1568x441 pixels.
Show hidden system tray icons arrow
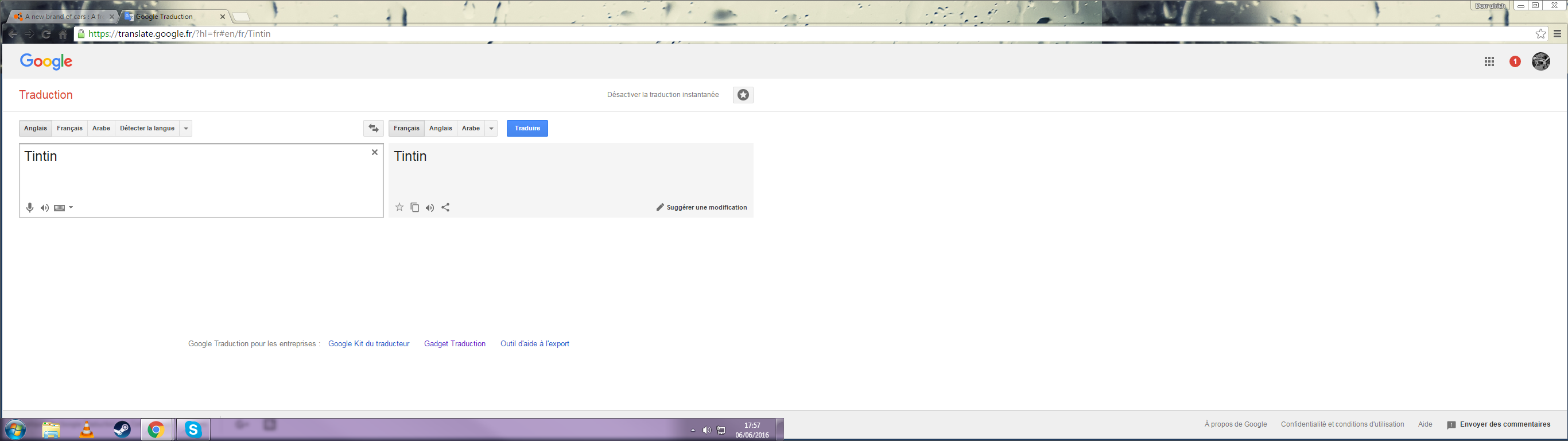pos(693,430)
